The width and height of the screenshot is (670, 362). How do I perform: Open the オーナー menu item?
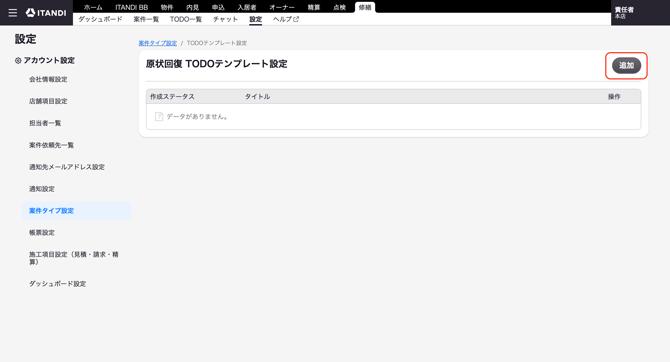(x=282, y=7)
